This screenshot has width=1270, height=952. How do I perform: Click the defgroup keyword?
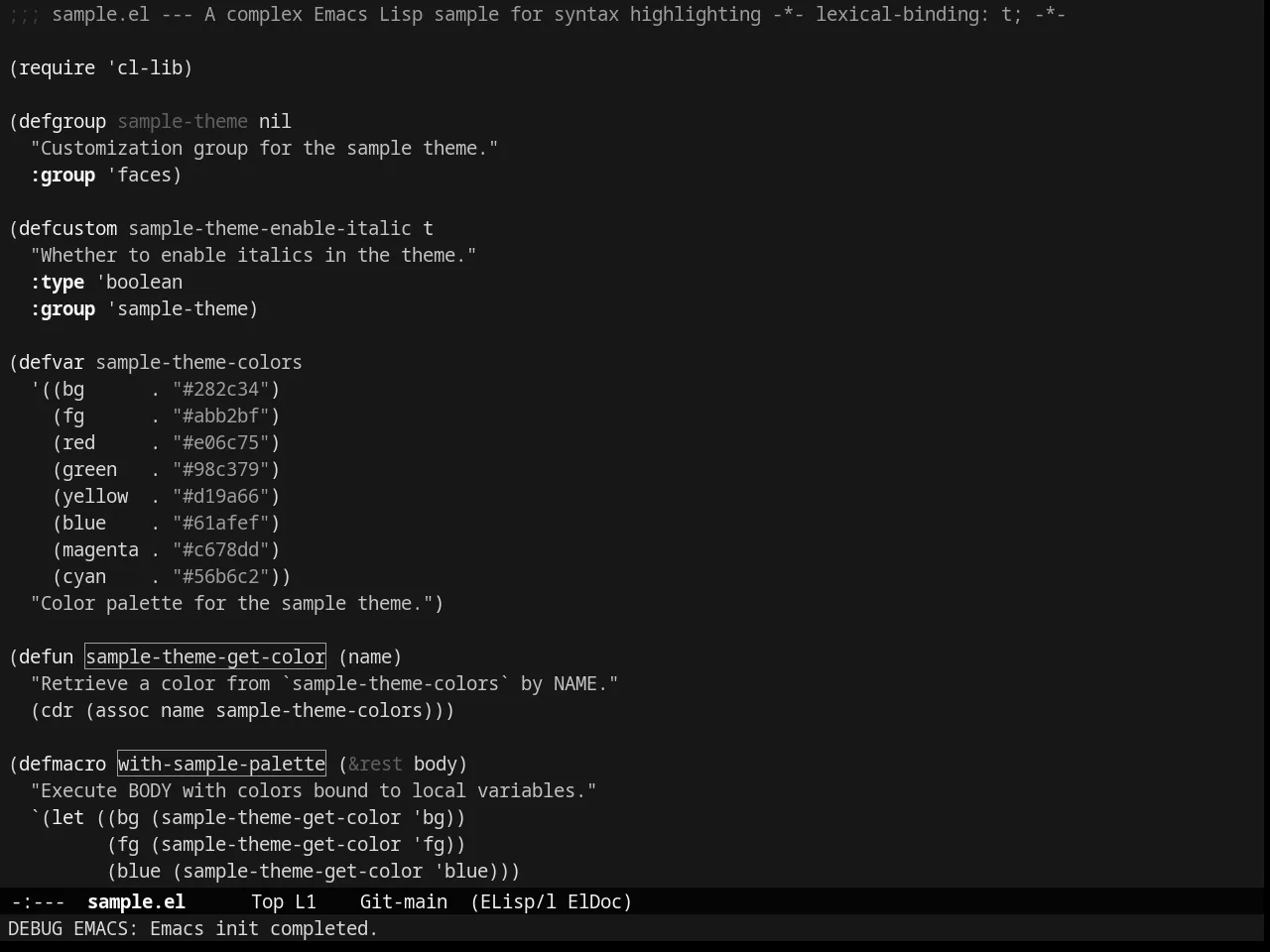pyautogui.click(x=63, y=121)
